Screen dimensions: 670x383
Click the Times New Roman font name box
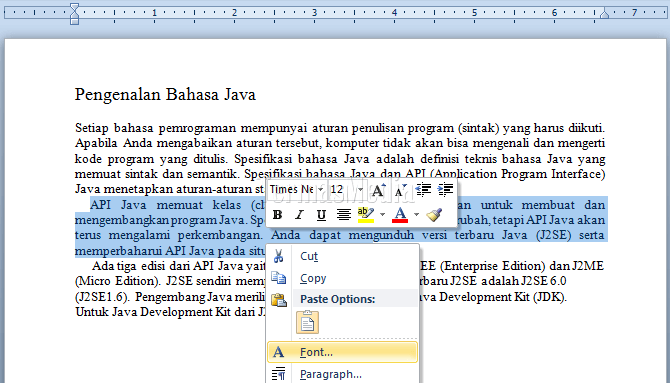pyautogui.click(x=292, y=189)
